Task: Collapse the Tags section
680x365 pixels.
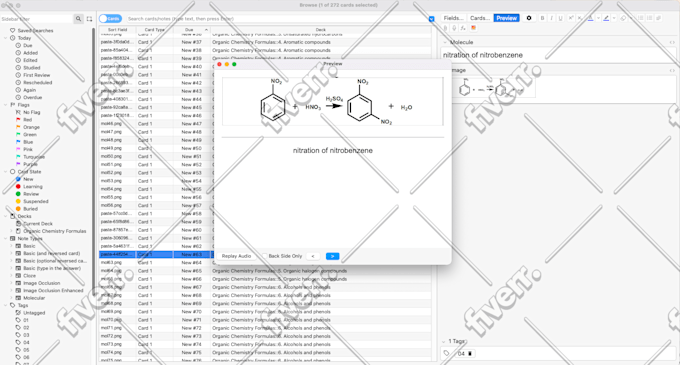Action: click(x=6, y=305)
